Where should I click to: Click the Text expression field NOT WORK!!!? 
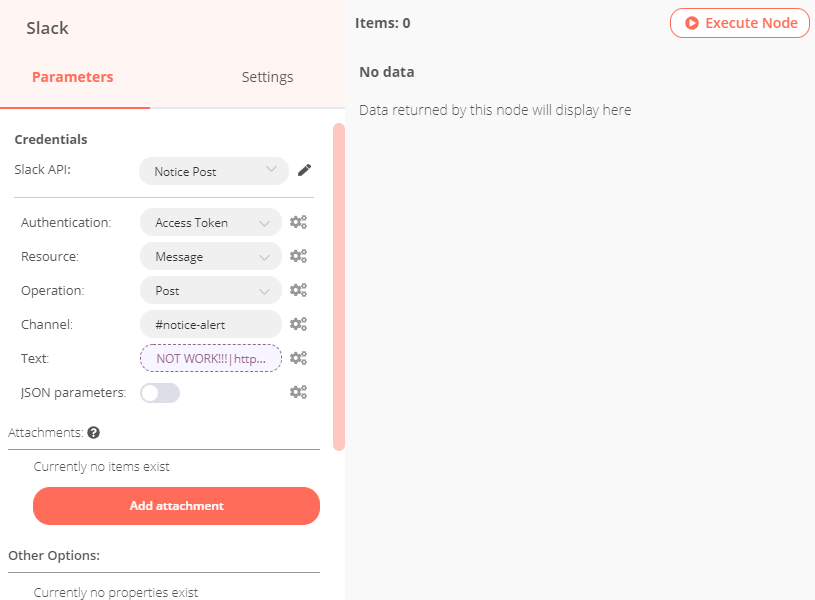(211, 358)
